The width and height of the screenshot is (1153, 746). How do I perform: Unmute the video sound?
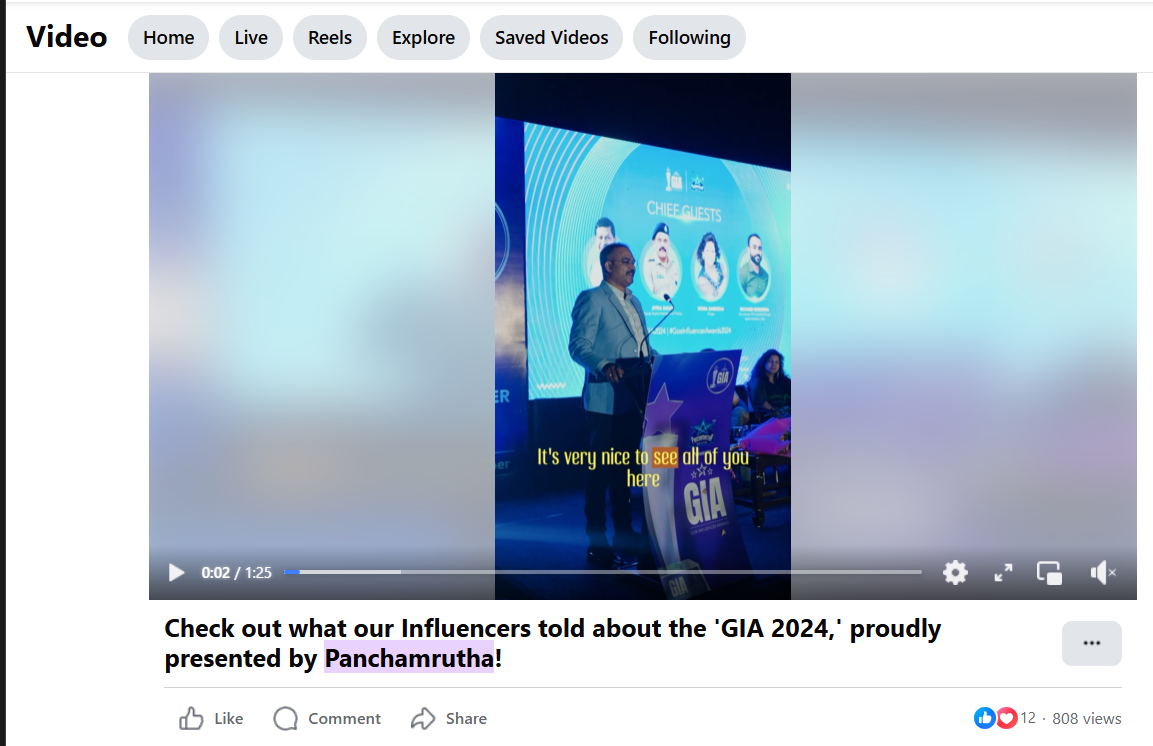(1103, 573)
